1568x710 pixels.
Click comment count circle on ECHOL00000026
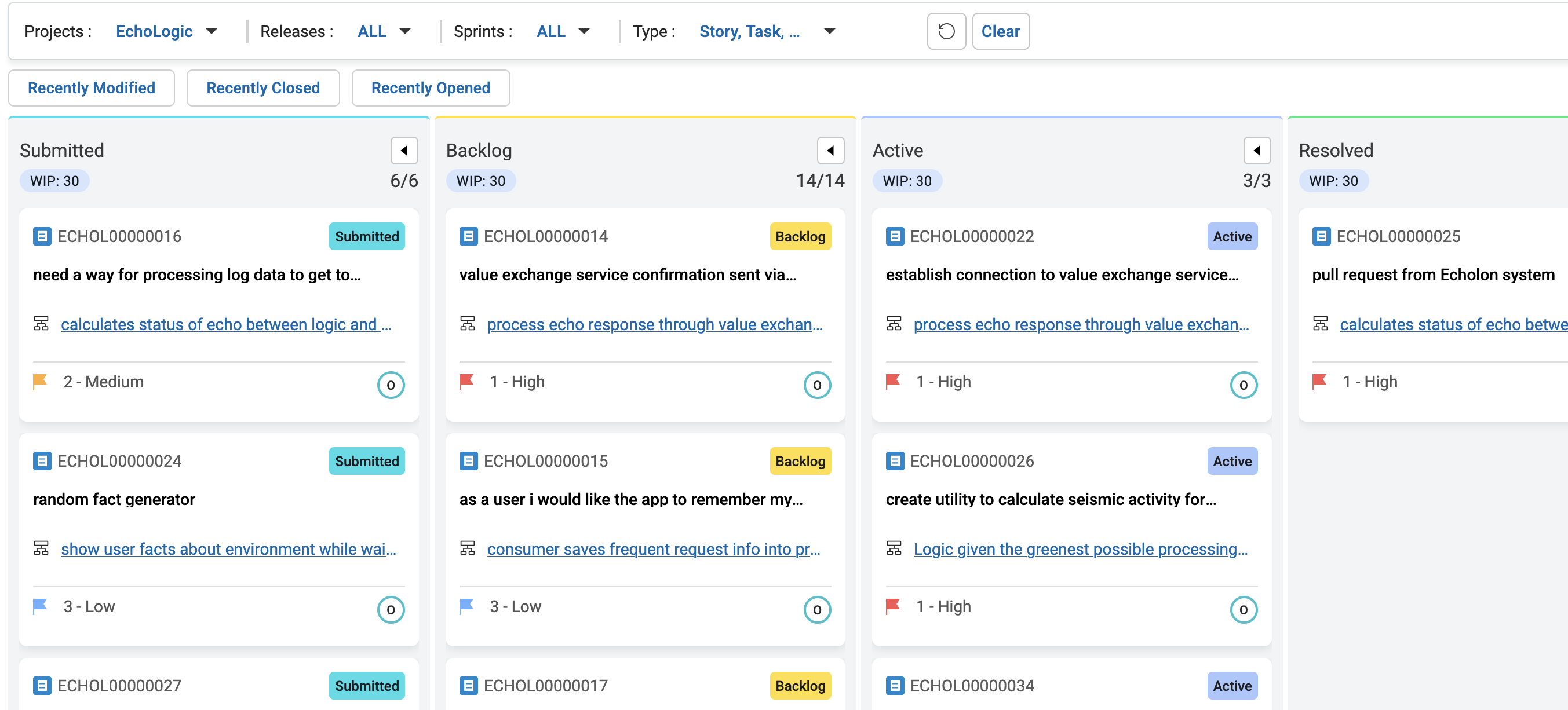1244,609
